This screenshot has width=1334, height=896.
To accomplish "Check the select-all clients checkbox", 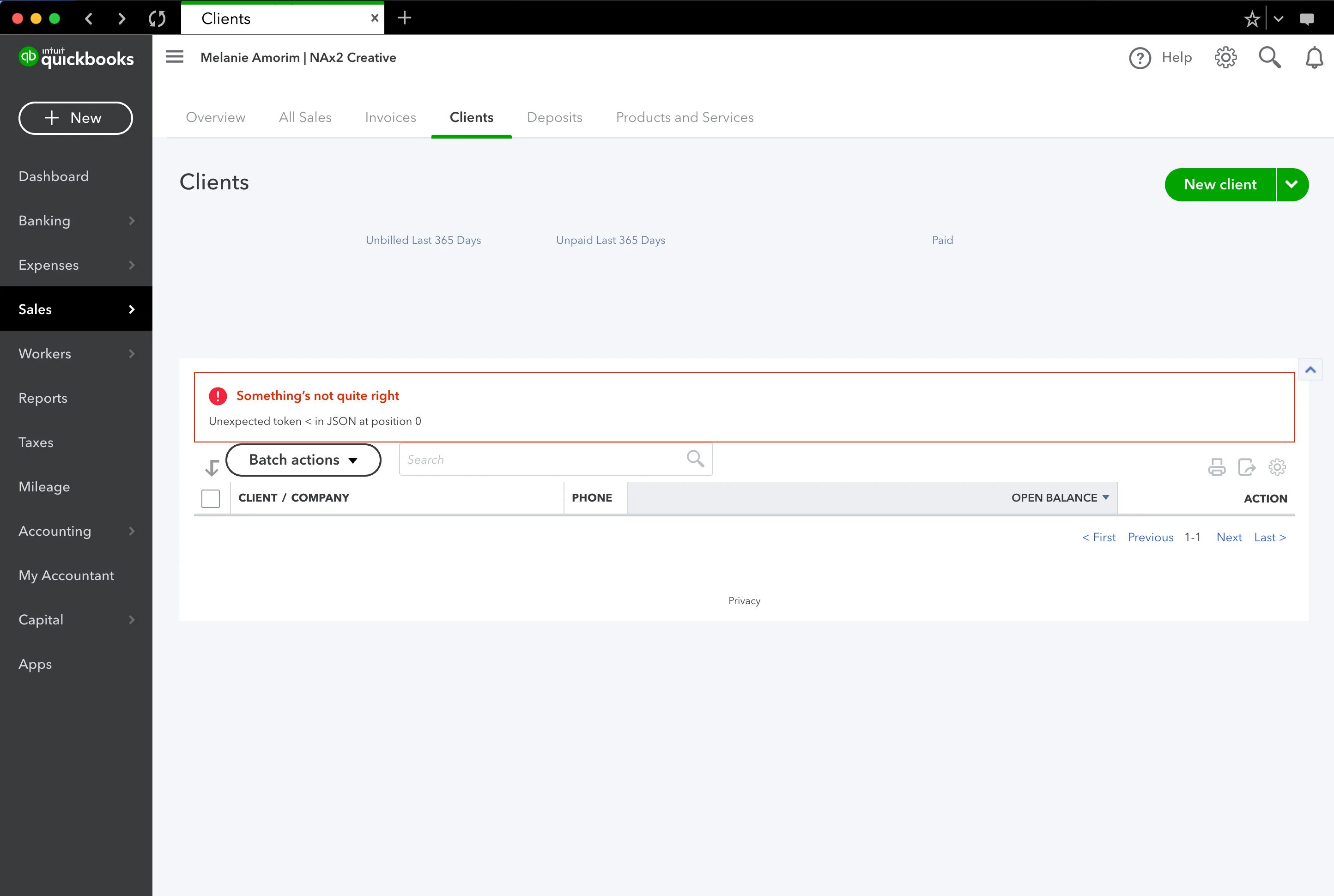I will coord(210,498).
